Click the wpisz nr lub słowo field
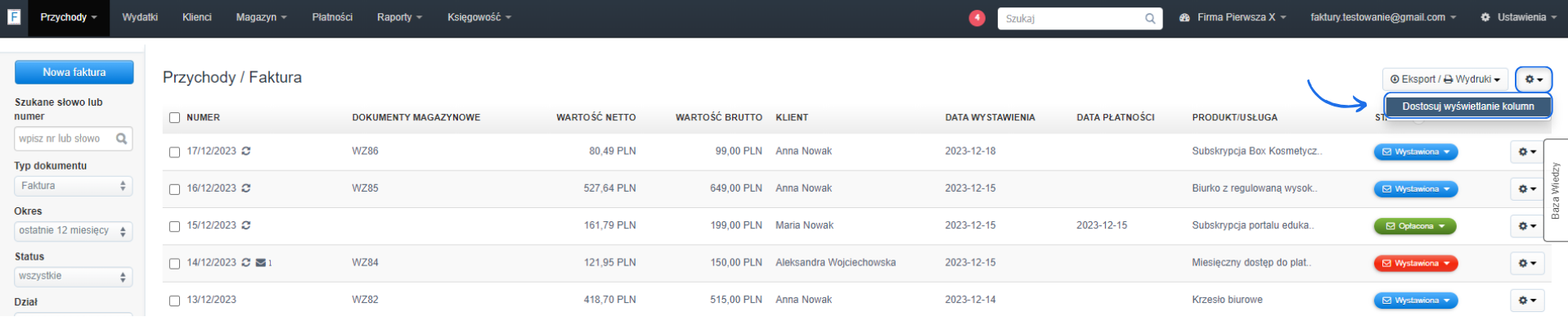The height and width of the screenshot is (317, 1568). click(65, 138)
